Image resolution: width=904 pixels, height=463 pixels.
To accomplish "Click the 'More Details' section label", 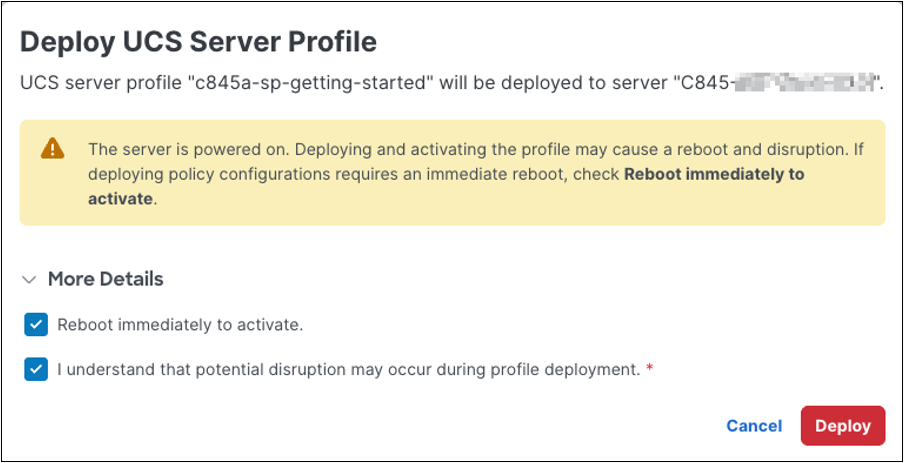I will pos(106,280).
